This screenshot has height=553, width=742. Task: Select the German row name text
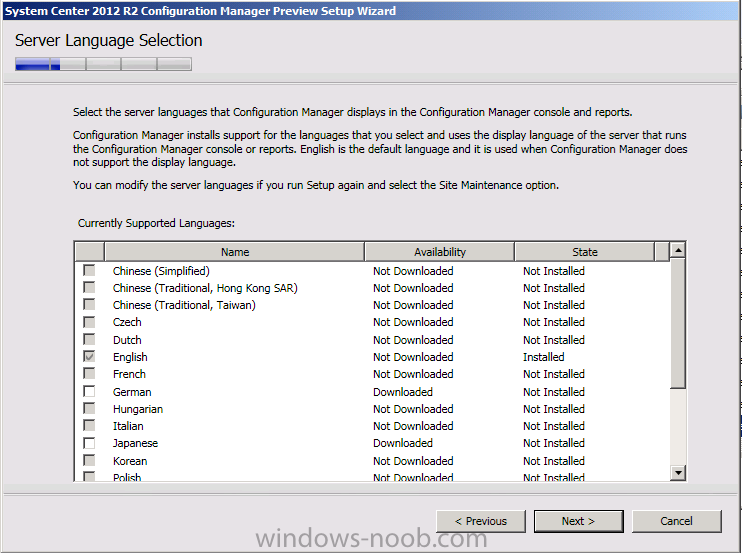pyautogui.click(x=132, y=392)
